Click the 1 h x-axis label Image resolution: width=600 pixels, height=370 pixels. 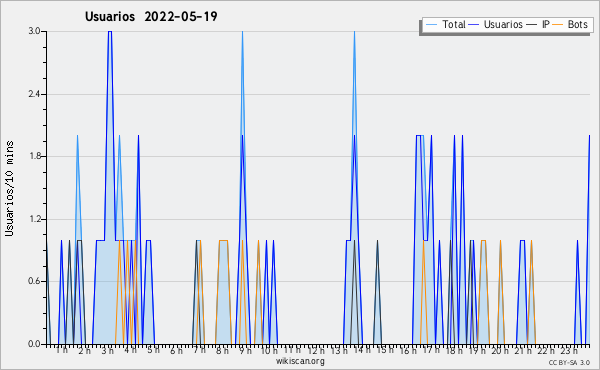click(x=62, y=350)
